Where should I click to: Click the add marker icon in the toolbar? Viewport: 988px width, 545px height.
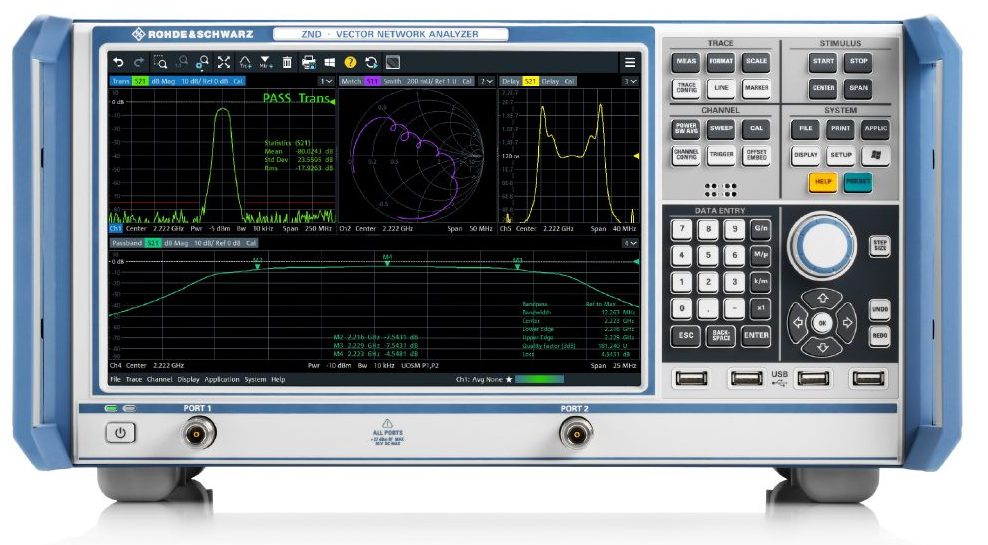coord(266,62)
